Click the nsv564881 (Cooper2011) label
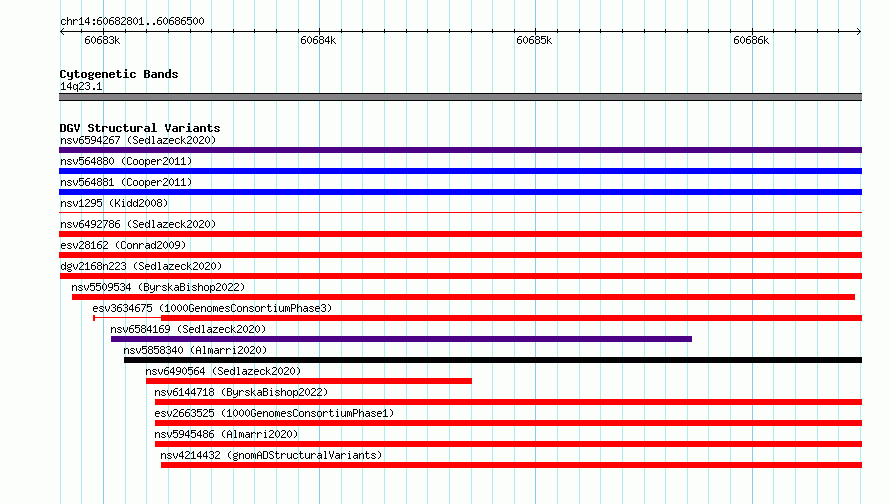This screenshot has width=890, height=504. [126, 182]
